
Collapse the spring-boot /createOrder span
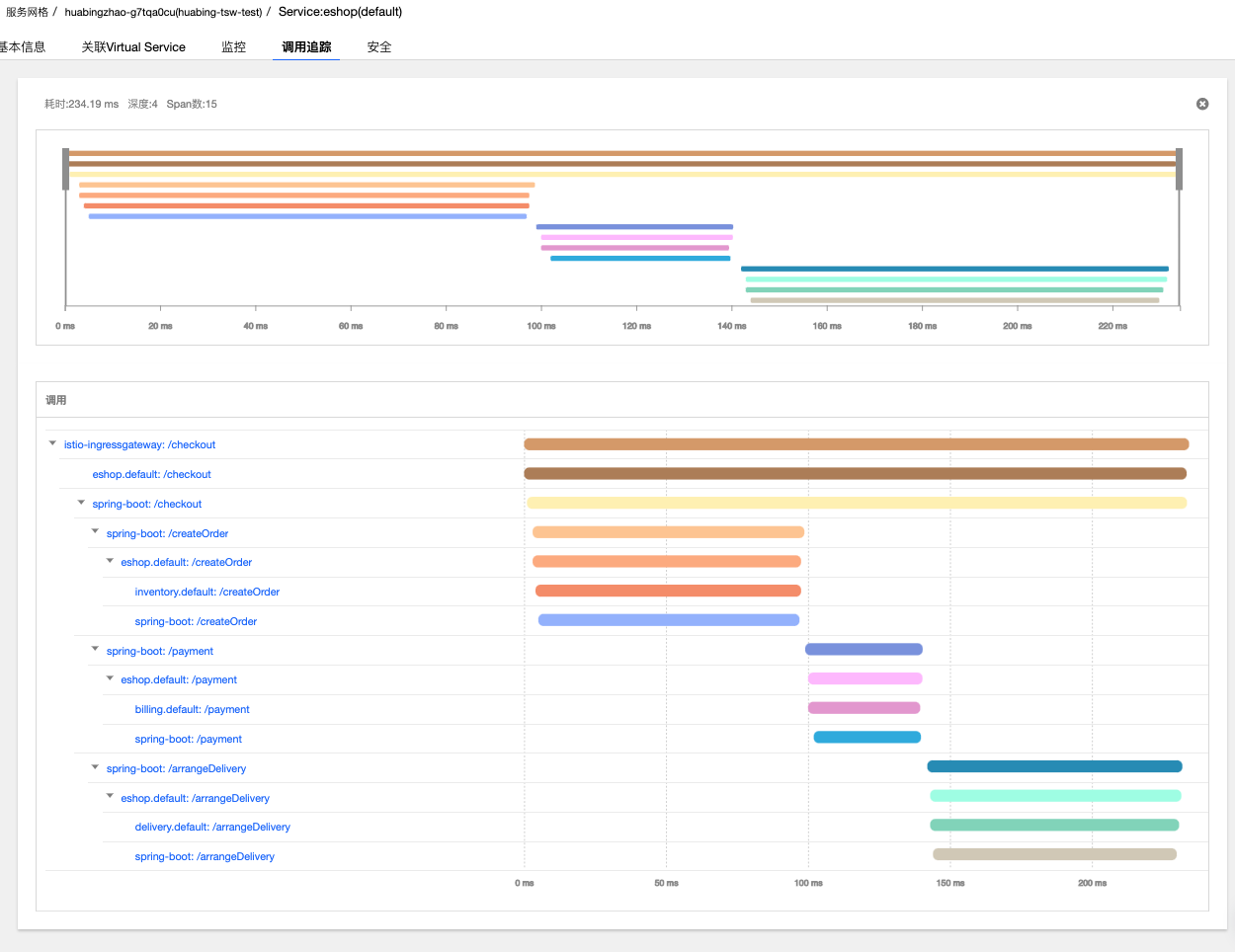click(96, 532)
